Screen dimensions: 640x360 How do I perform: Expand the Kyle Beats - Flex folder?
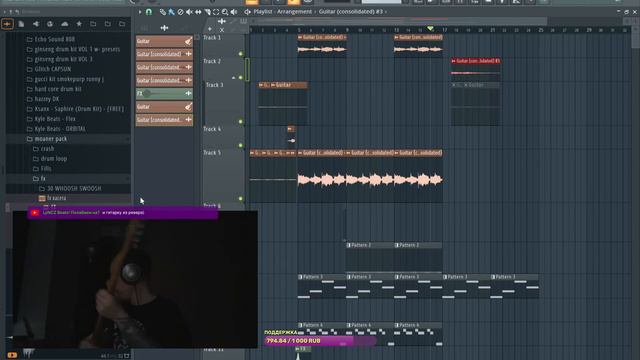pyautogui.click(x=51, y=119)
